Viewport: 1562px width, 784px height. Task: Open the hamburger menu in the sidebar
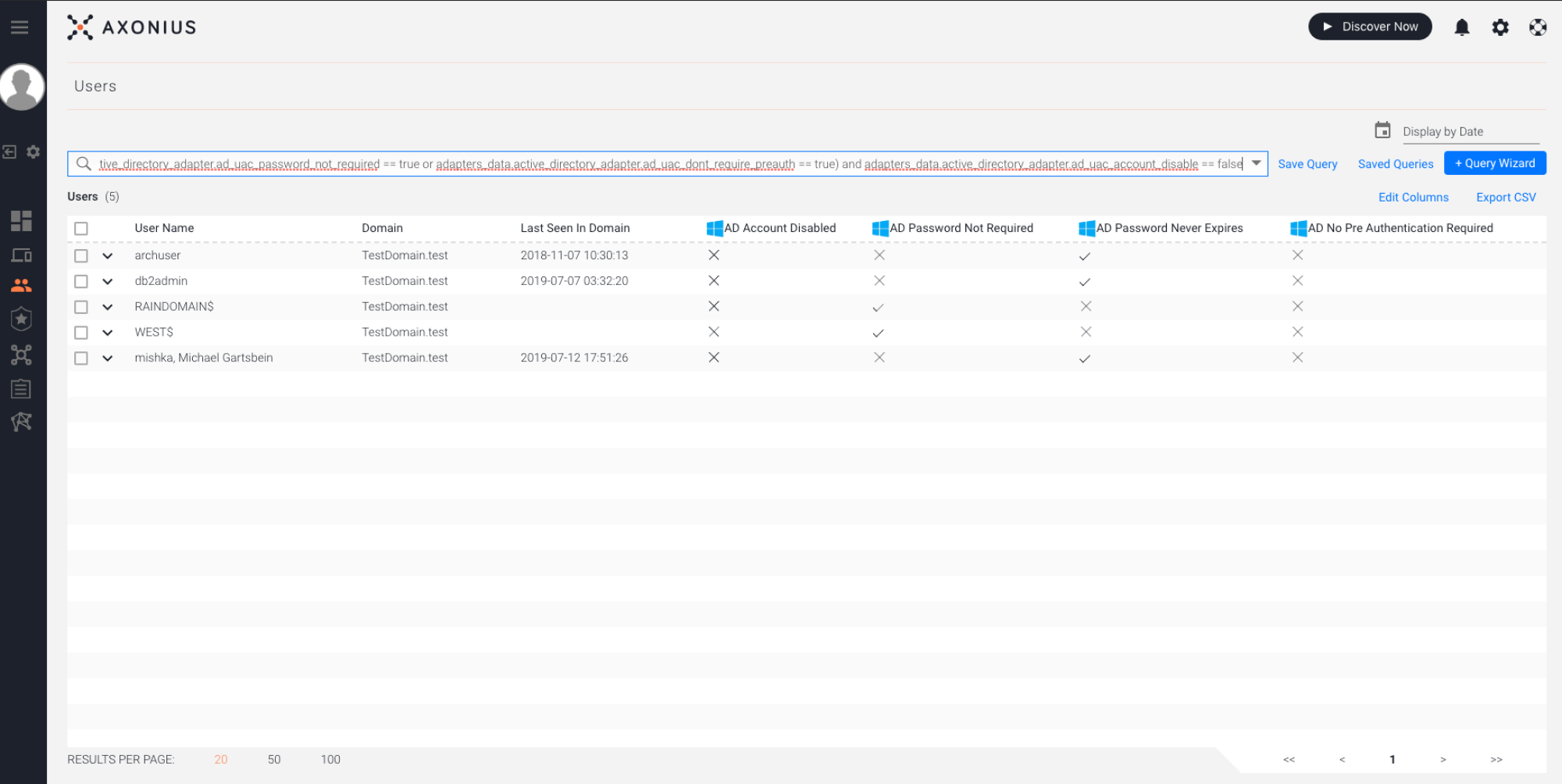20,27
